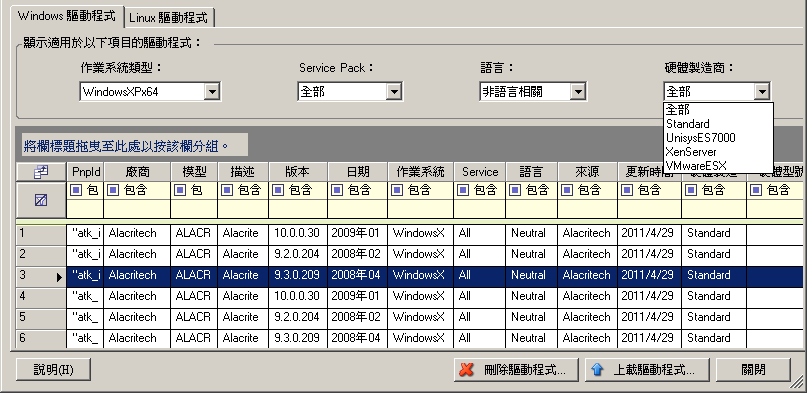Select row 2 header

(41, 255)
